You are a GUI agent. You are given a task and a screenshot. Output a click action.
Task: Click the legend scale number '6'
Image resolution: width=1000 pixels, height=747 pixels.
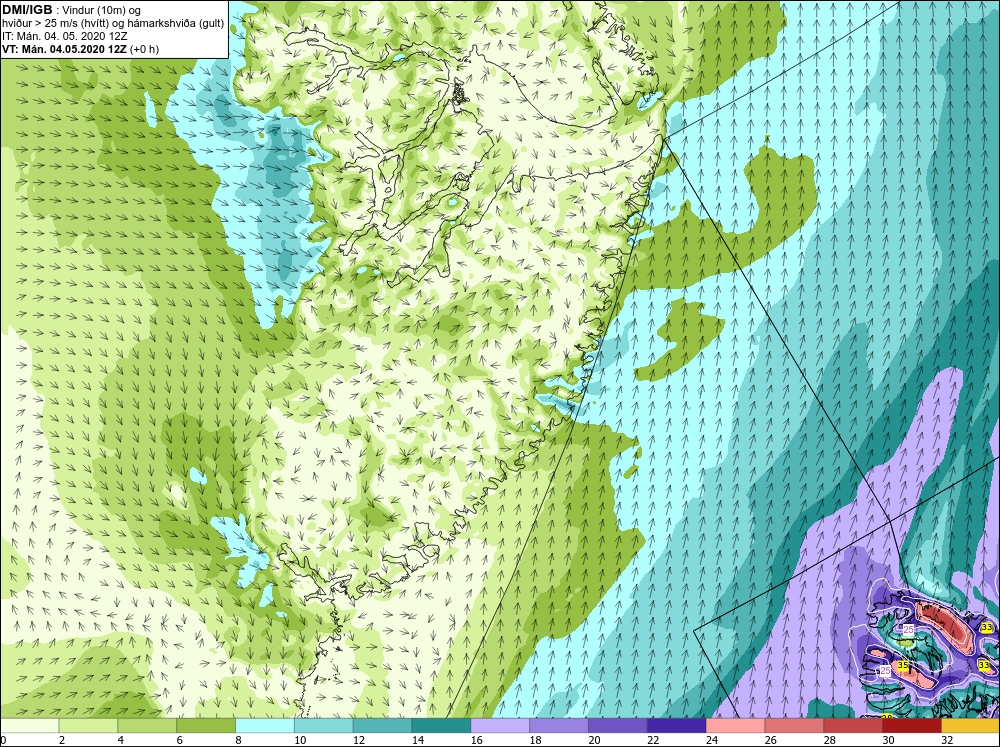tap(180, 740)
